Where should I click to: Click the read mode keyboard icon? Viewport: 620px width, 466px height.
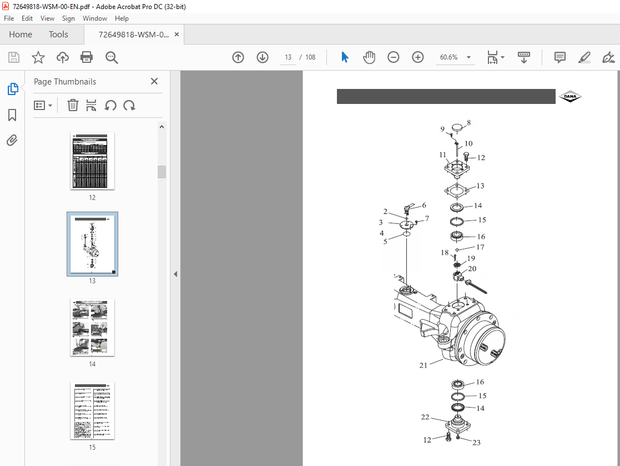coord(524,57)
